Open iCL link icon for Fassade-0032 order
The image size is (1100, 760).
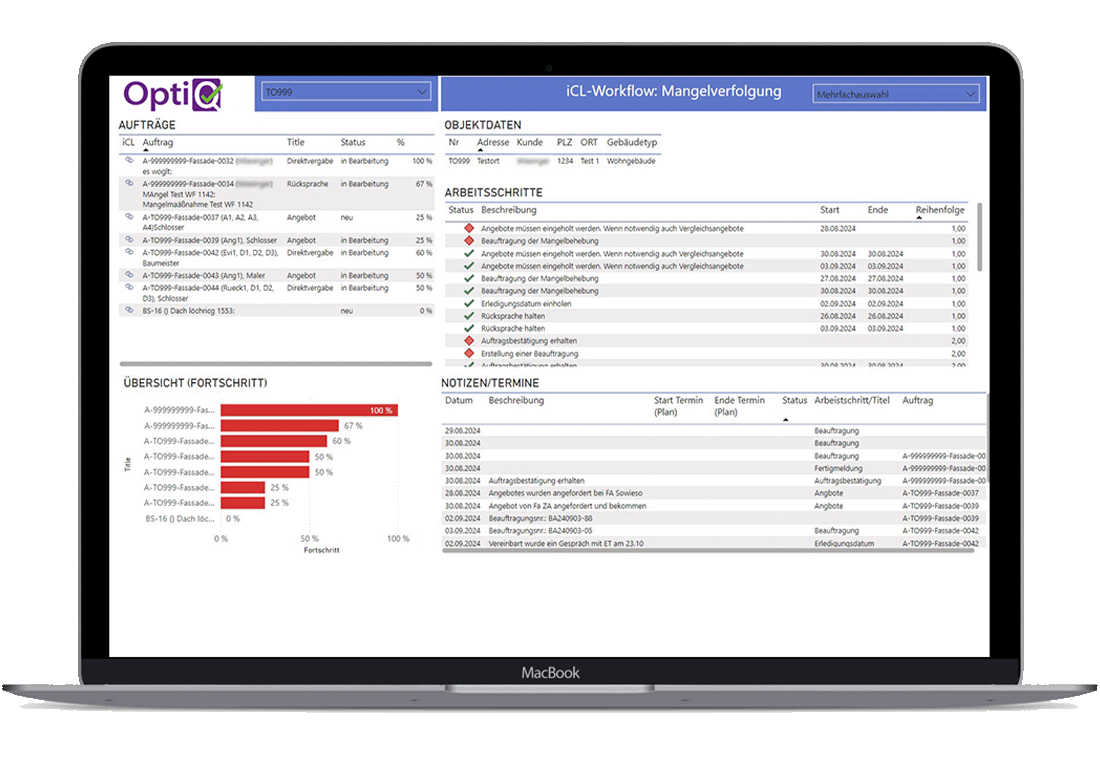pos(128,160)
